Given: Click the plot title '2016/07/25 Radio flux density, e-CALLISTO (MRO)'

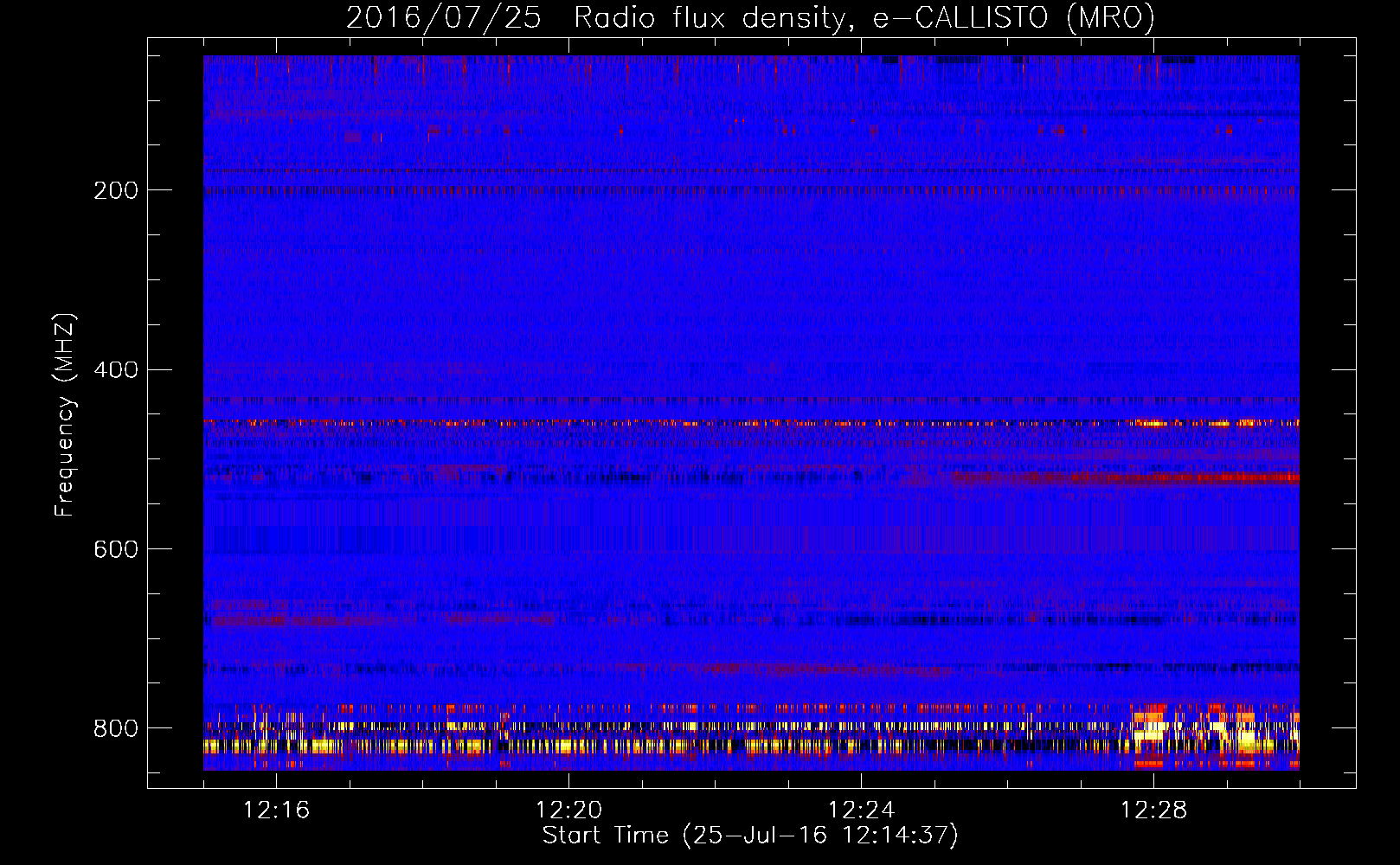Looking at the screenshot, I should tap(750, 18).
